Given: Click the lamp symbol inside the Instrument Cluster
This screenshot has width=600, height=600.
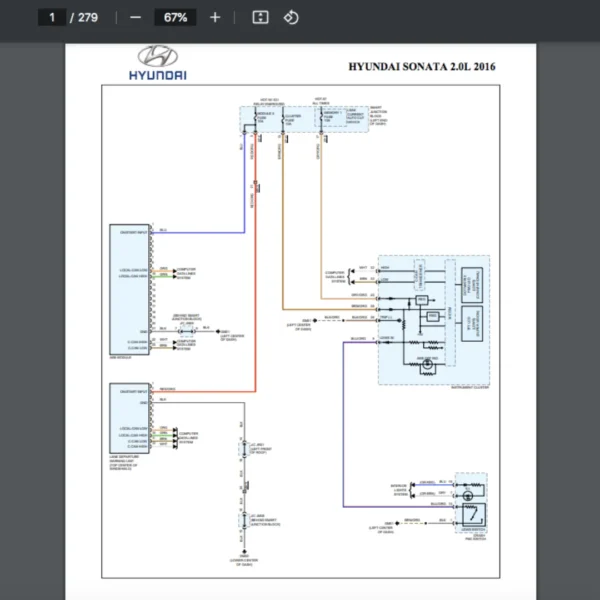Looking at the screenshot, I should [427, 366].
